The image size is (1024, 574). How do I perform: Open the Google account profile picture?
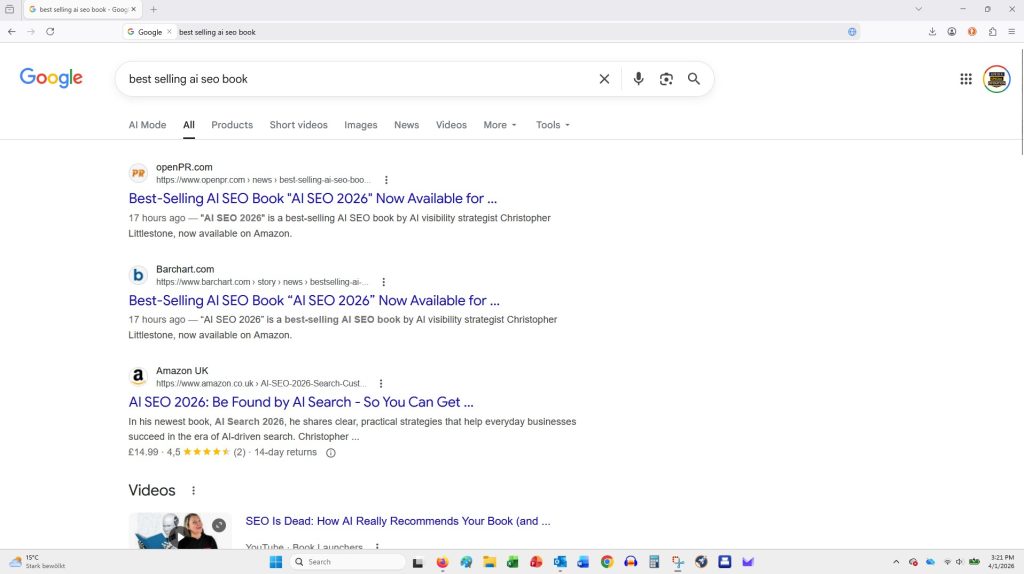pos(997,79)
